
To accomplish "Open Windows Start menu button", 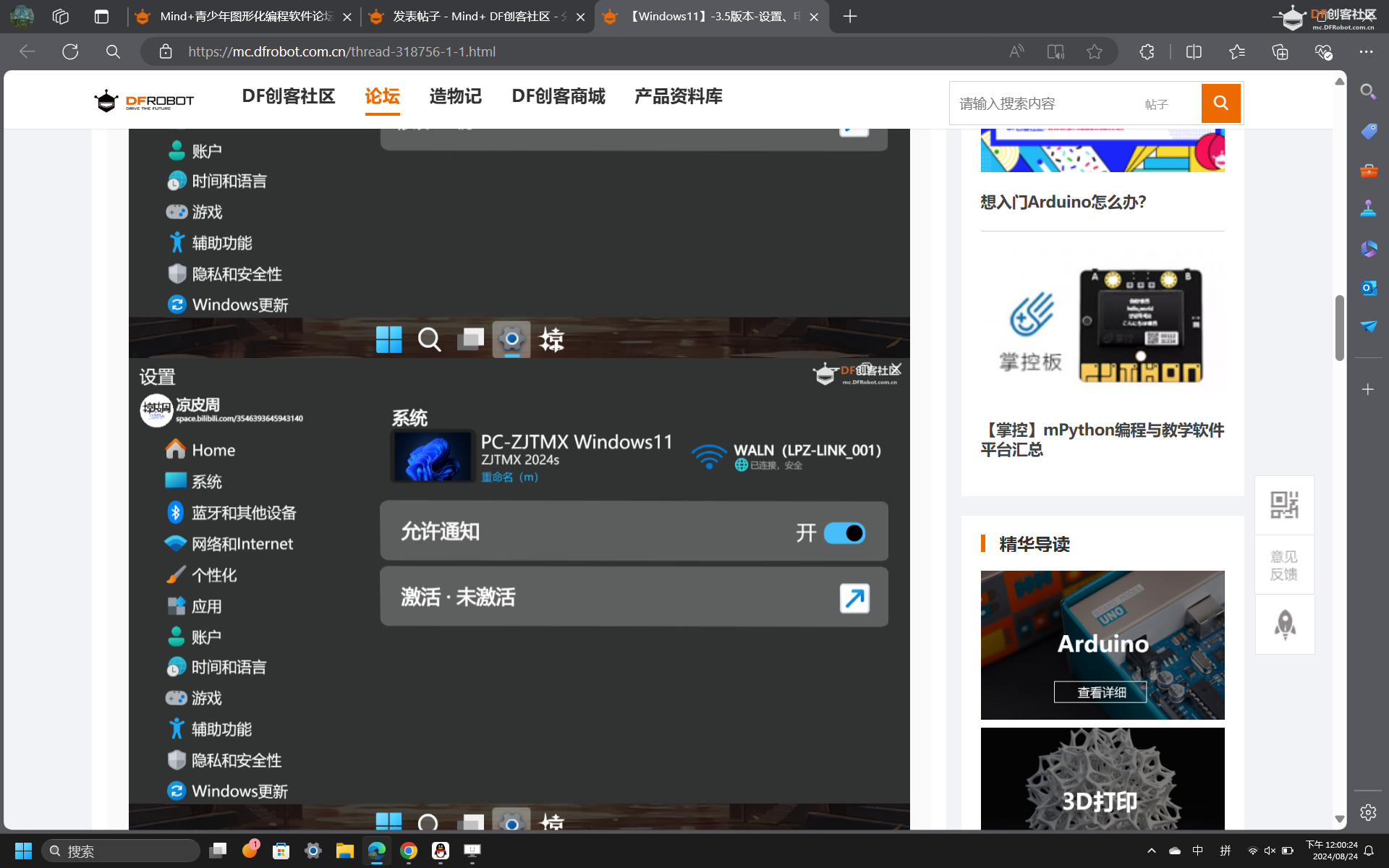I will coord(23,851).
